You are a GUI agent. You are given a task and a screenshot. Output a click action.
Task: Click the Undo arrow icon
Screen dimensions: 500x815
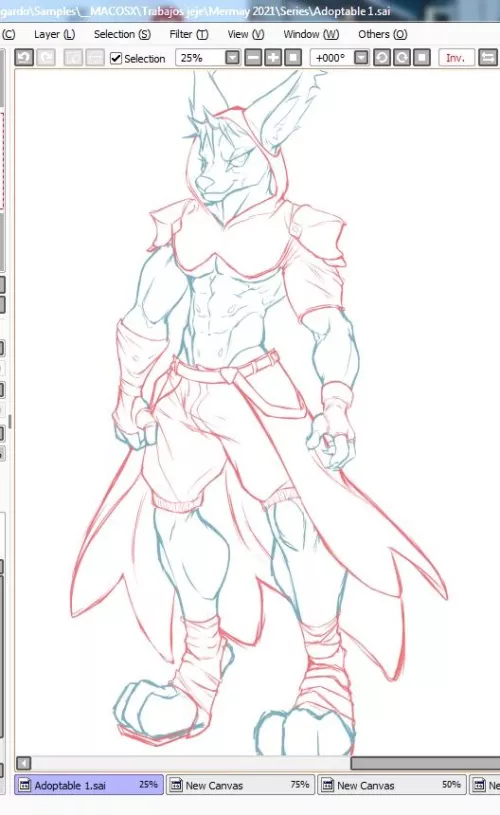(24, 57)
